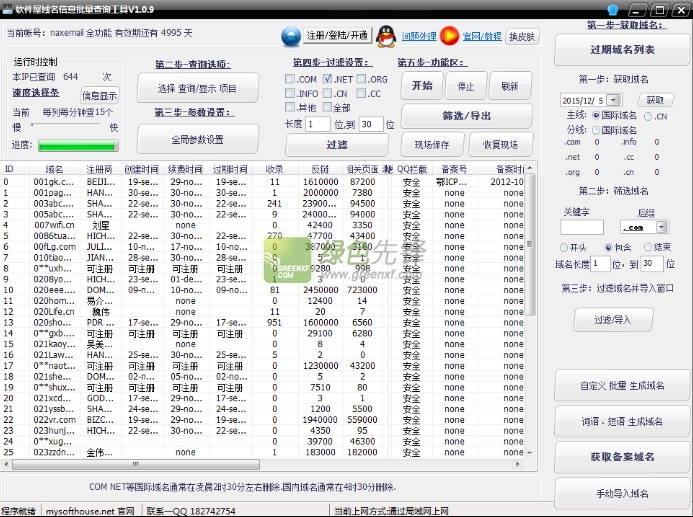Click the 换皮肤 skin button
The height and width of the screenshot is (517, 693).
coord(522,36)
